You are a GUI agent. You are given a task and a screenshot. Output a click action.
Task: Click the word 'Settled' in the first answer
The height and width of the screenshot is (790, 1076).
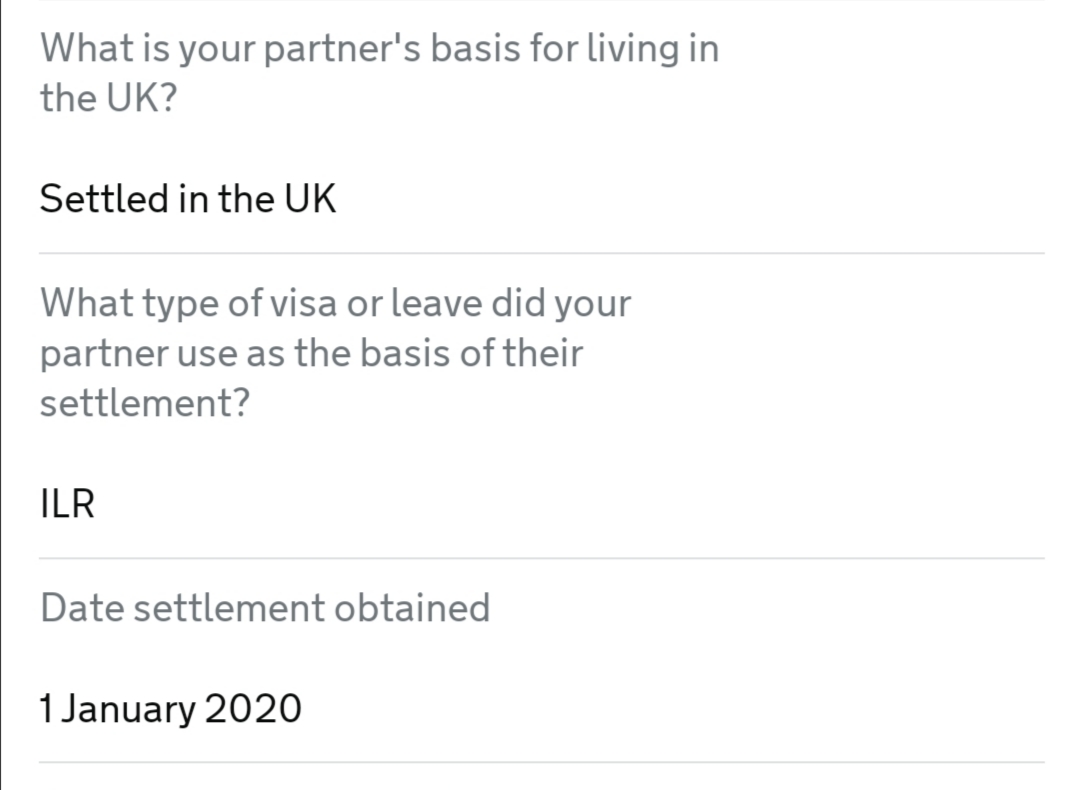tap(104, 199)
